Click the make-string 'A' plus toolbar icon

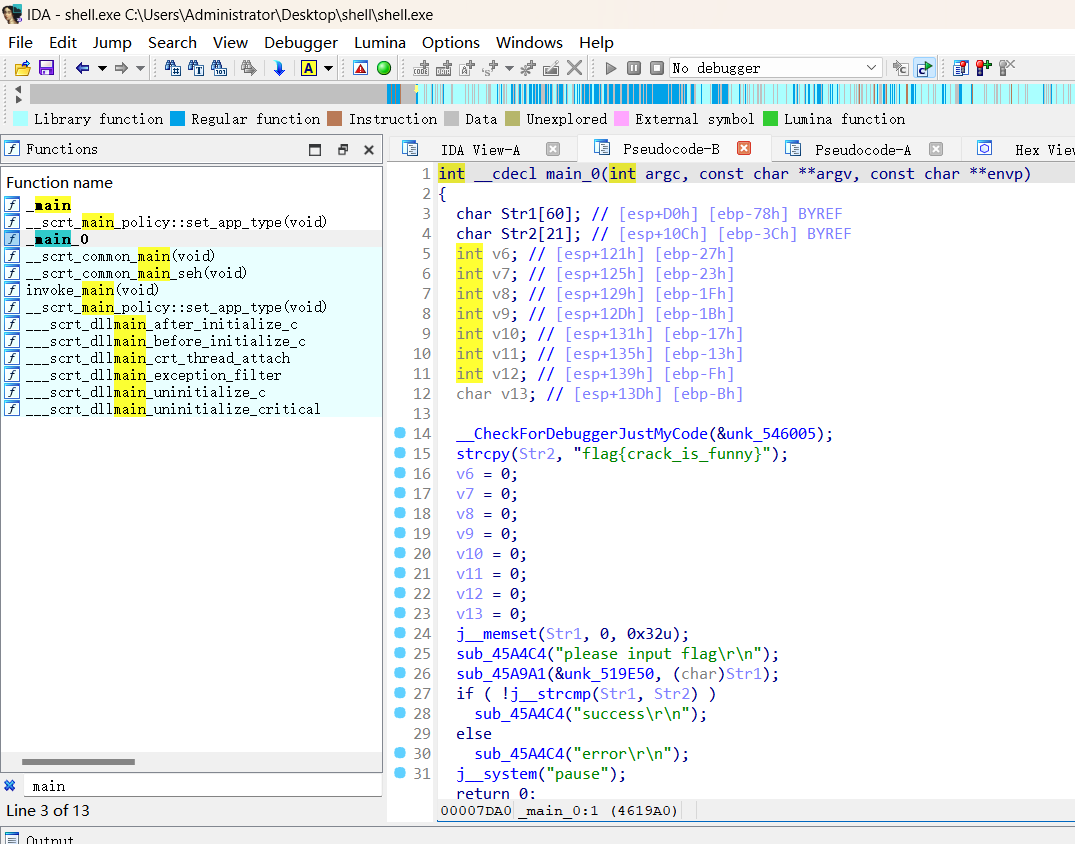(468, 68)
